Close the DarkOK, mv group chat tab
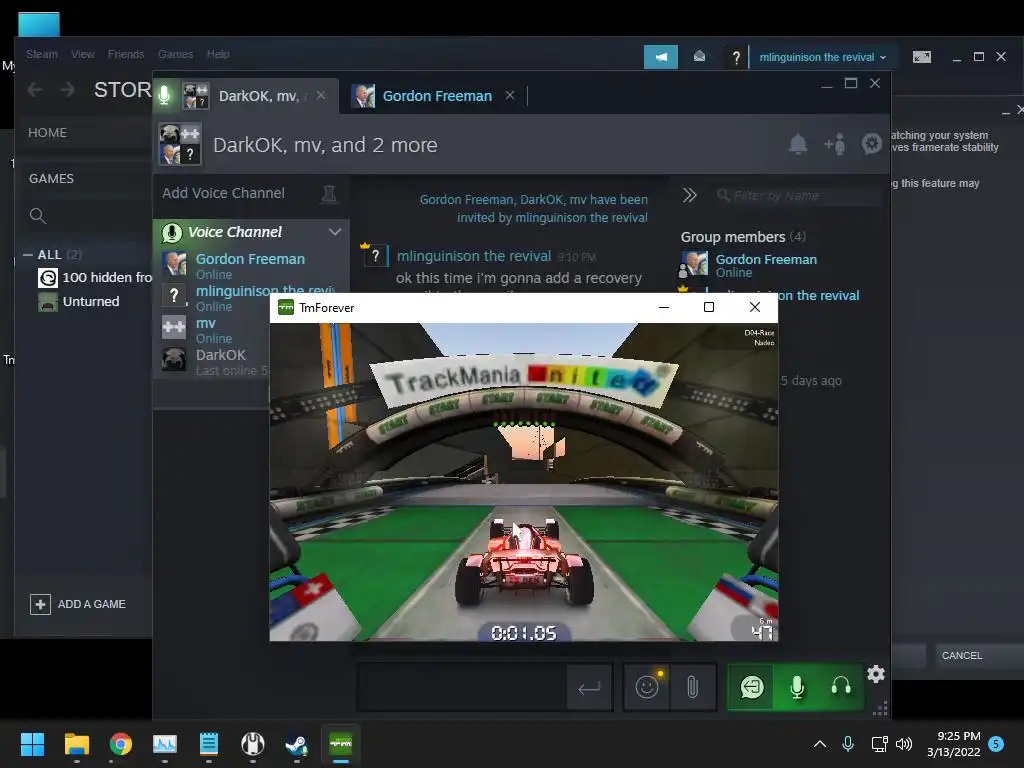The width and height of the screenshot is (1024, 768). tap(321, 95)
